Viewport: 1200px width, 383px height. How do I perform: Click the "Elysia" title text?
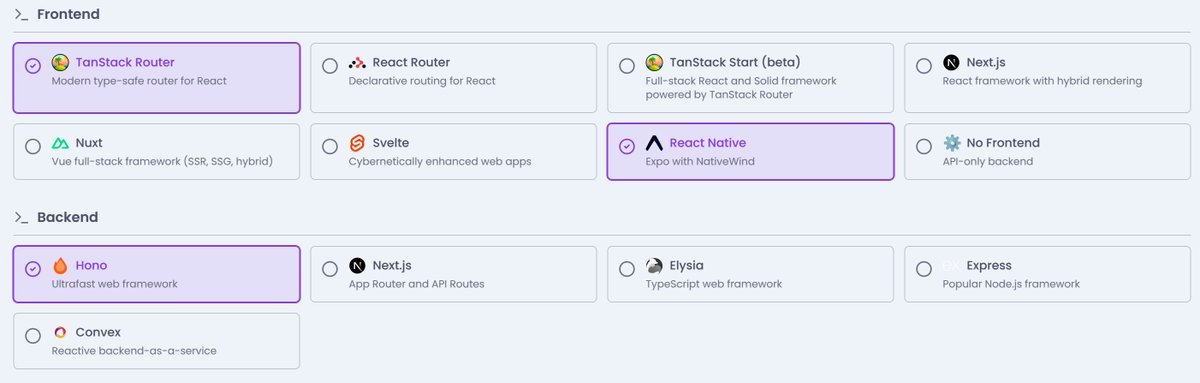(686, 265)
